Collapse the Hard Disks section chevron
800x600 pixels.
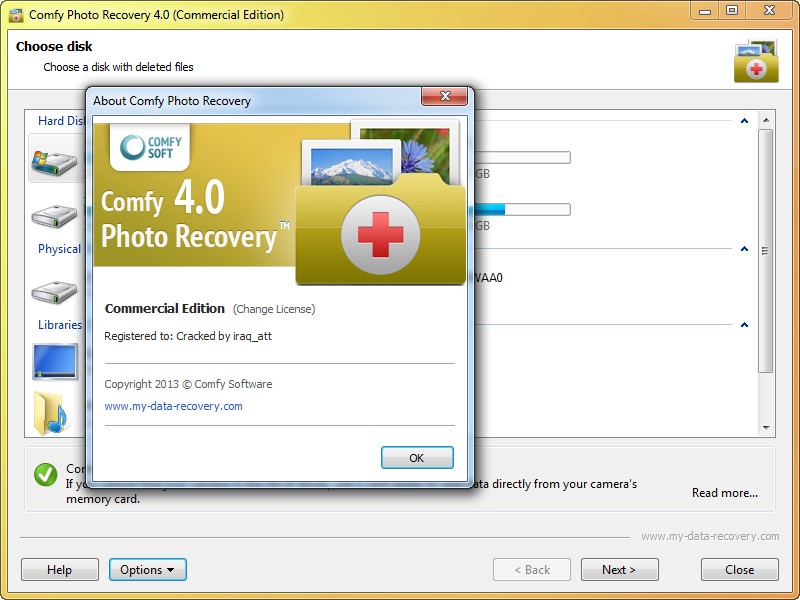coord(744,121)
